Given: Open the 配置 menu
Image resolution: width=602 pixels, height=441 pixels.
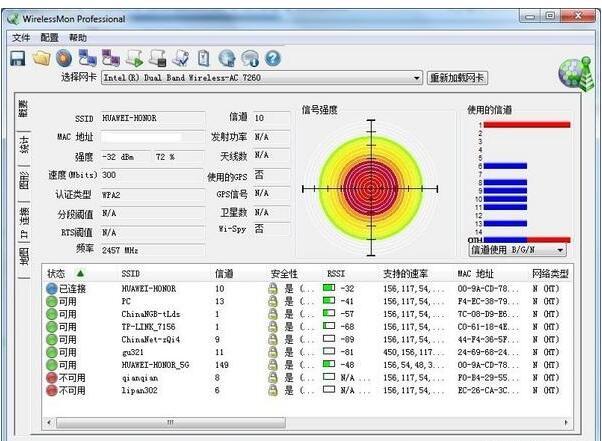Looking at the screenshot, I should (x=50, y=38).
